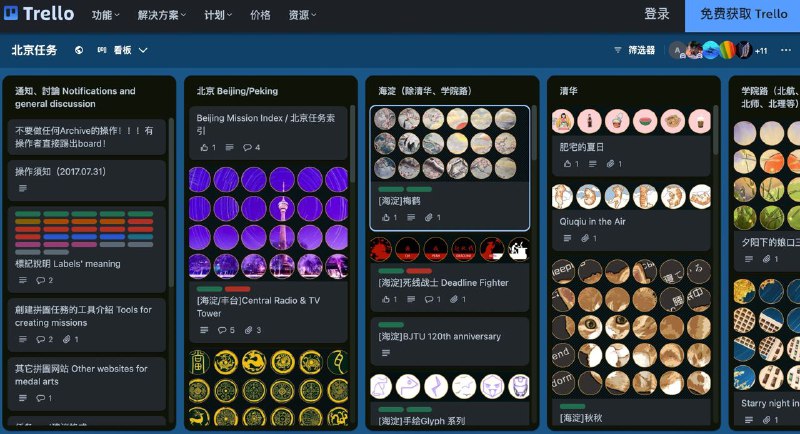Click the 北京 Beijing/Peking list header

tap(237, 91)
